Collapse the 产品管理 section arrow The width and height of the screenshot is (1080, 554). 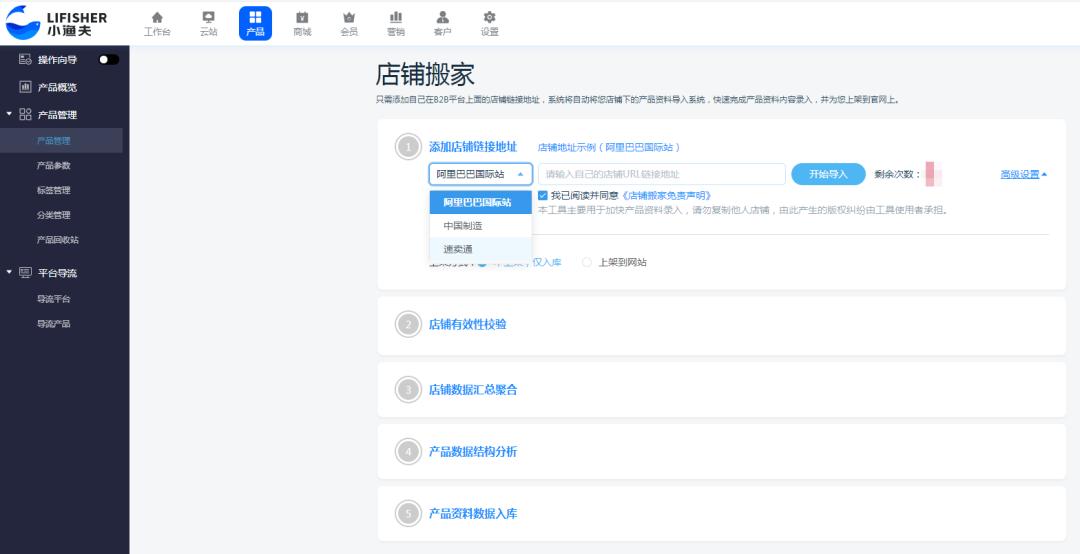9,114
